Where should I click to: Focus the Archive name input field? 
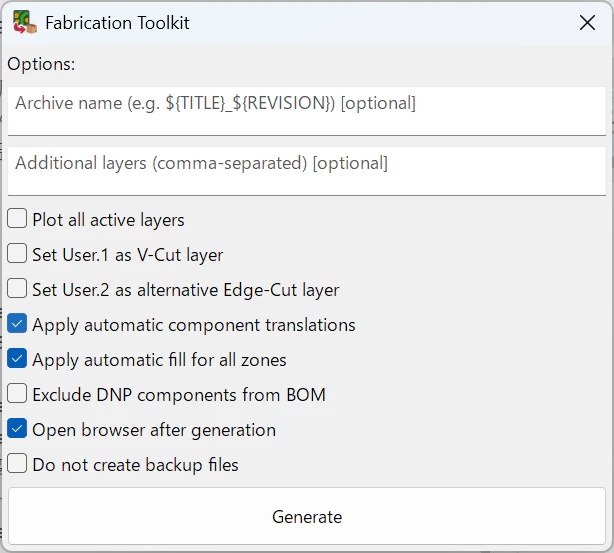[307, 111]
